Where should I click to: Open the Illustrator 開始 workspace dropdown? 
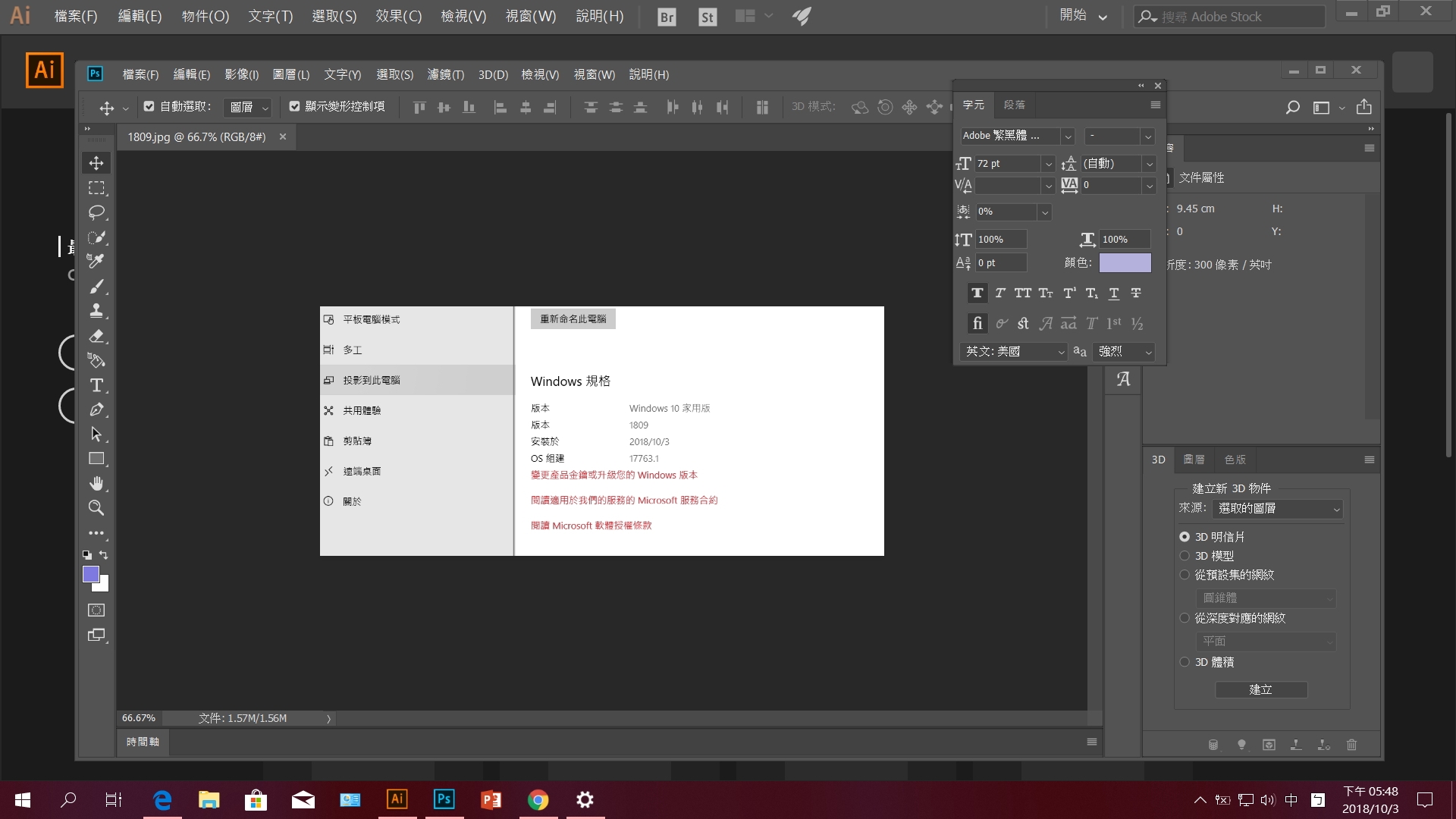(1083, 15)
